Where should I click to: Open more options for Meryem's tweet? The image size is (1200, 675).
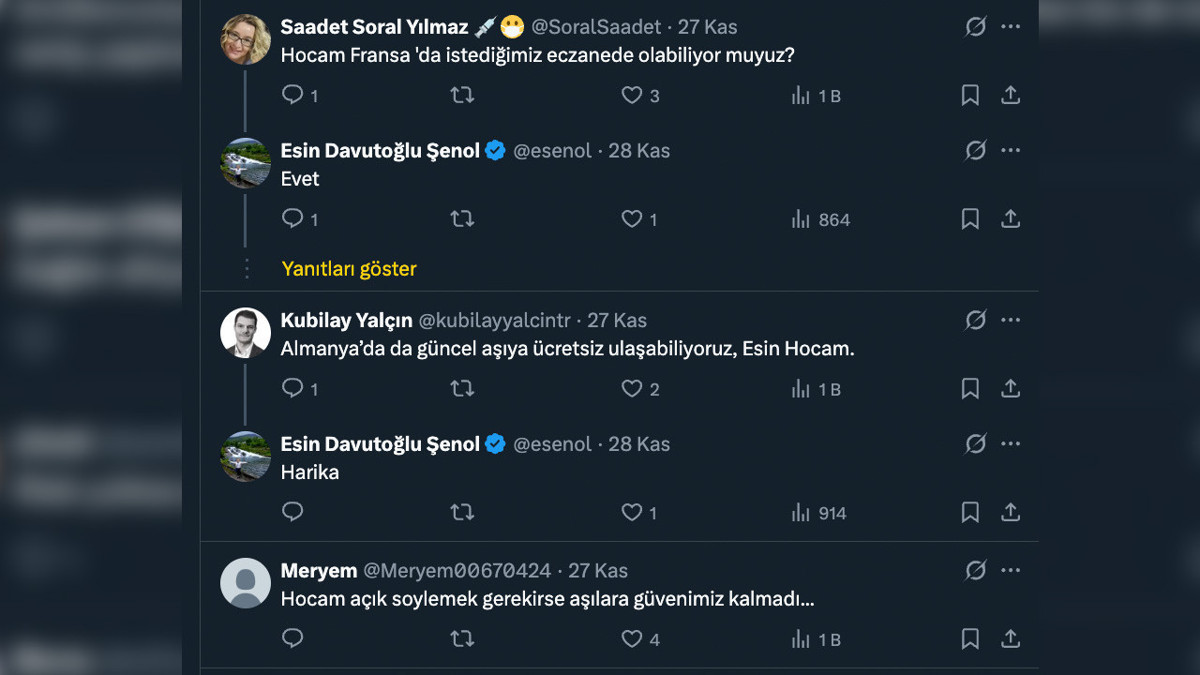(1011, 570)
